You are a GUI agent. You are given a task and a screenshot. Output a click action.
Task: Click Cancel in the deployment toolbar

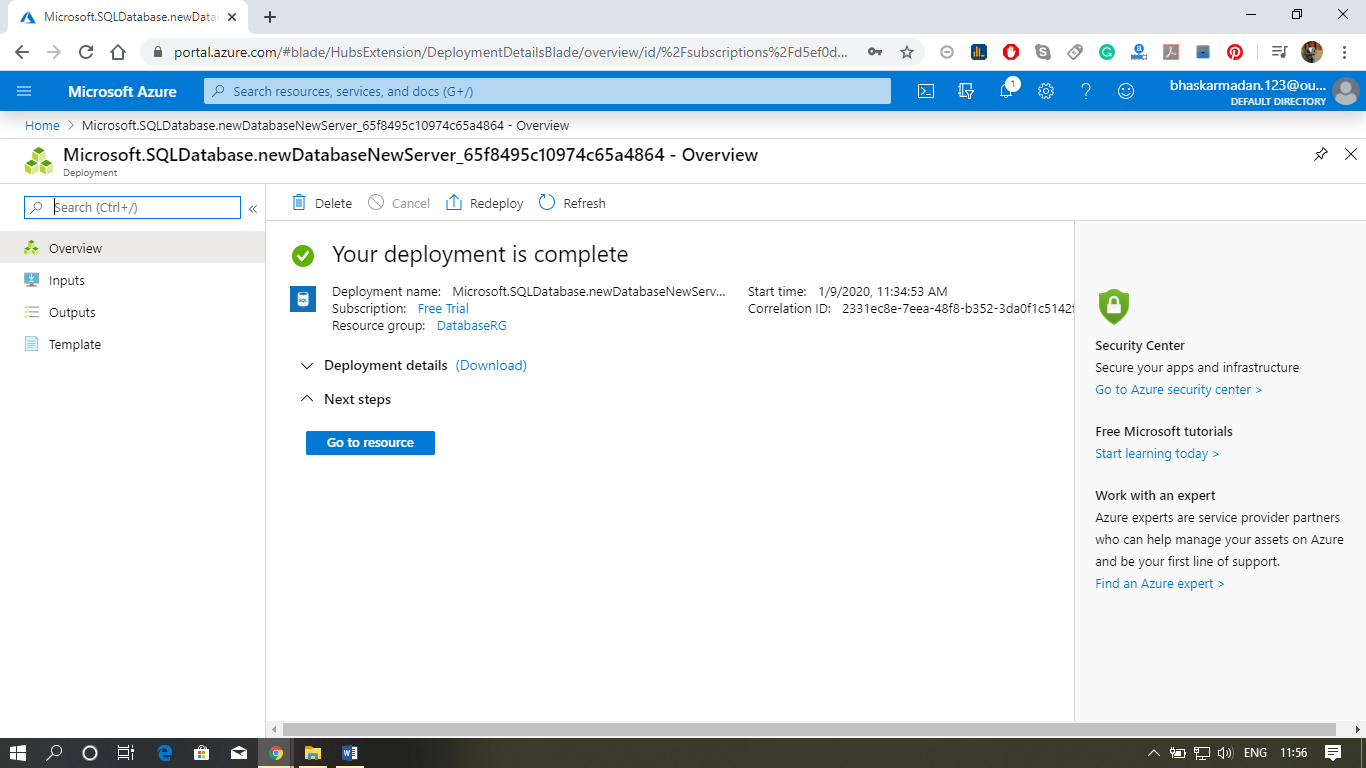399,203
